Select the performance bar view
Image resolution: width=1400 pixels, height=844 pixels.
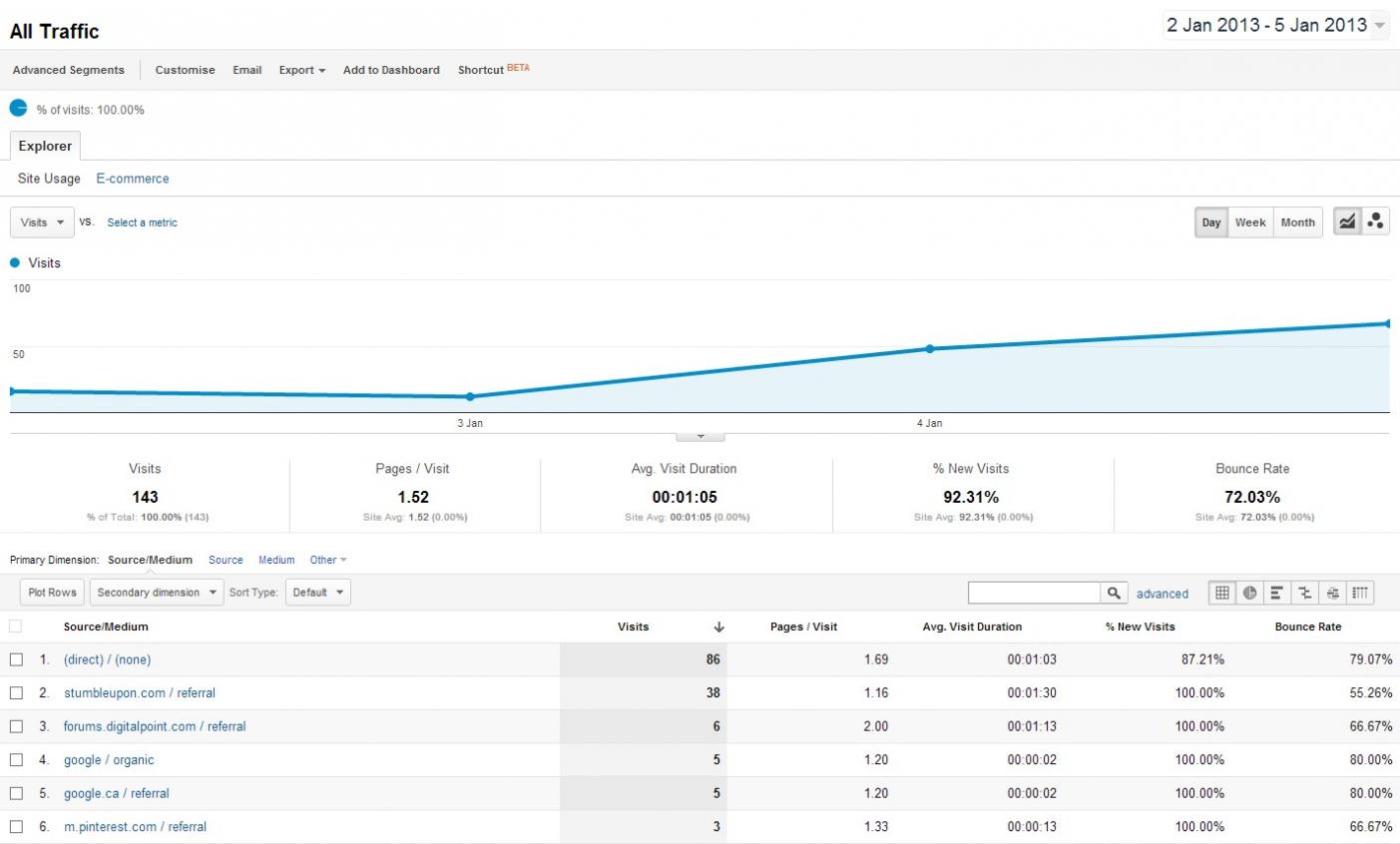(1276, 593)
